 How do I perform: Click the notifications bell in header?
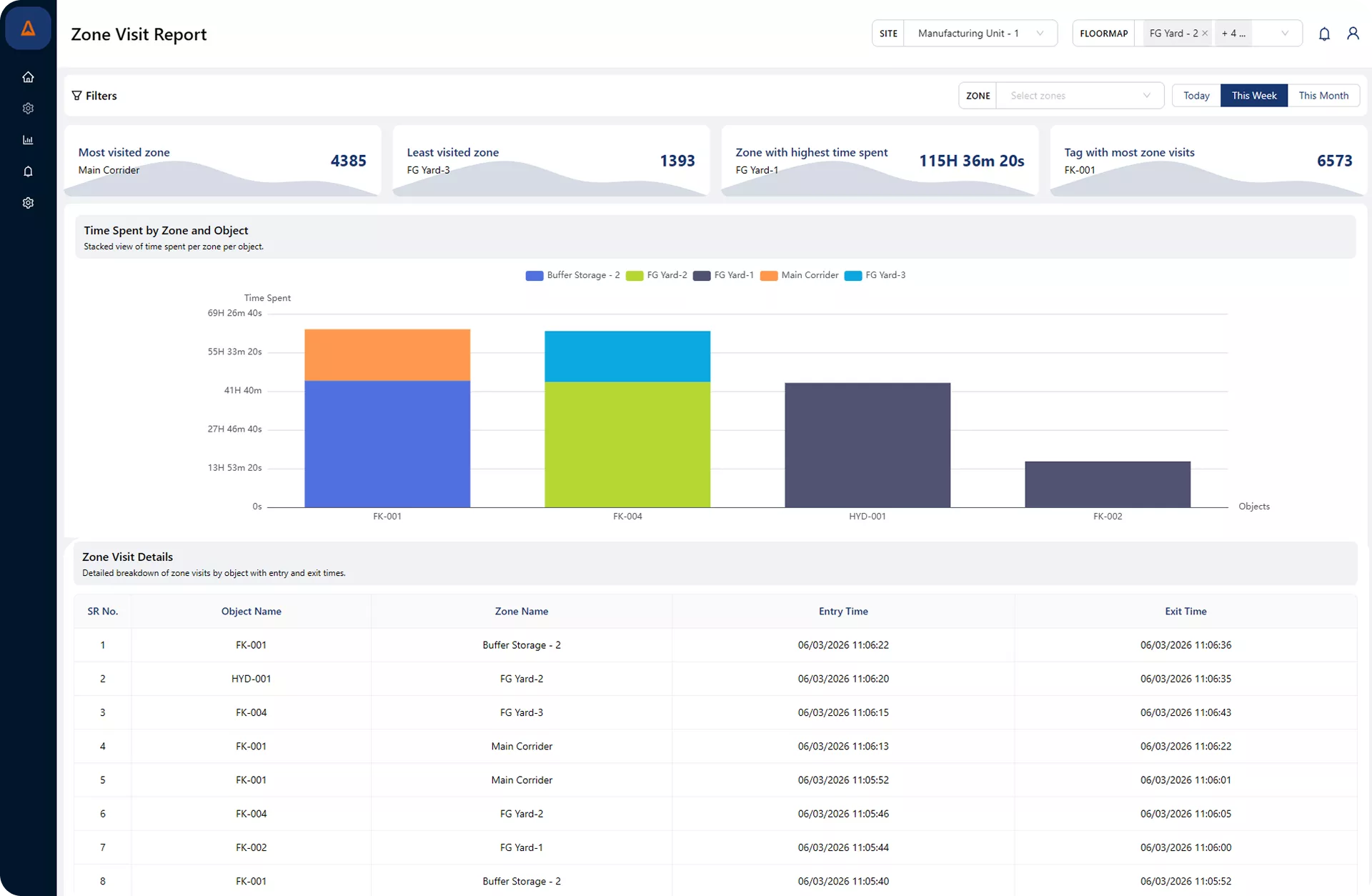pyautogui.click(x=1324, y=34)
